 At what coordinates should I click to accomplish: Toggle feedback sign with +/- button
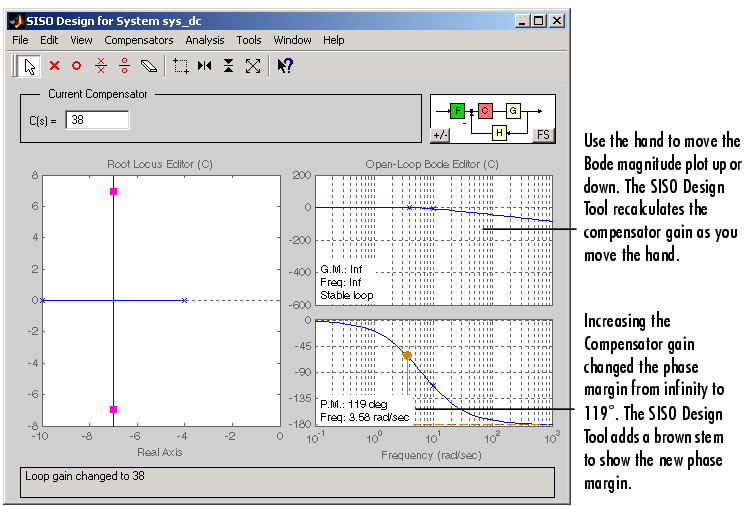(x=440, y=135)
